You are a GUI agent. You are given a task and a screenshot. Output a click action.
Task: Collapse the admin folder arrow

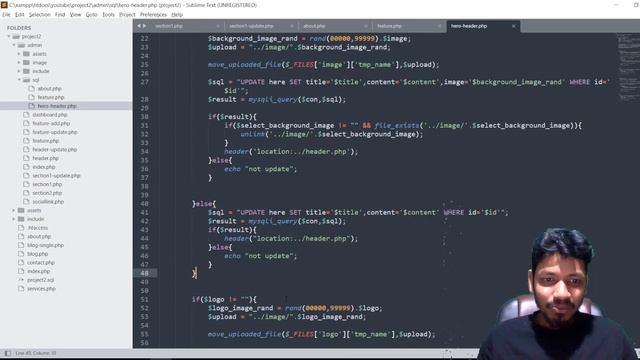coord(13,45)
